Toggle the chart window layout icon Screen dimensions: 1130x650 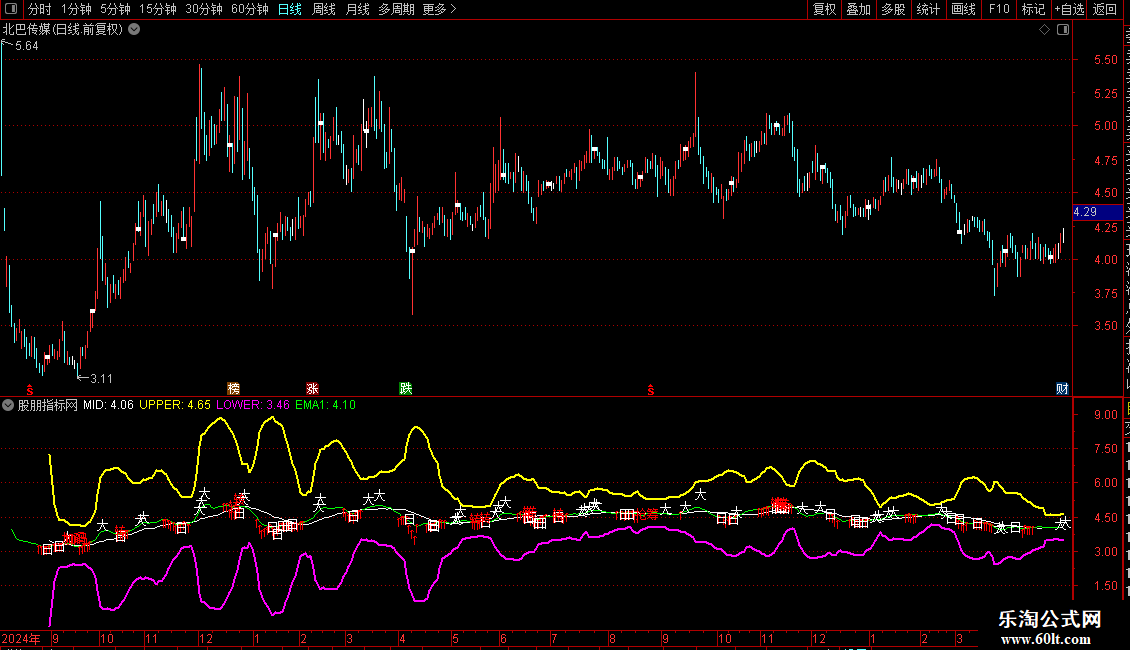pos(1063,30)
